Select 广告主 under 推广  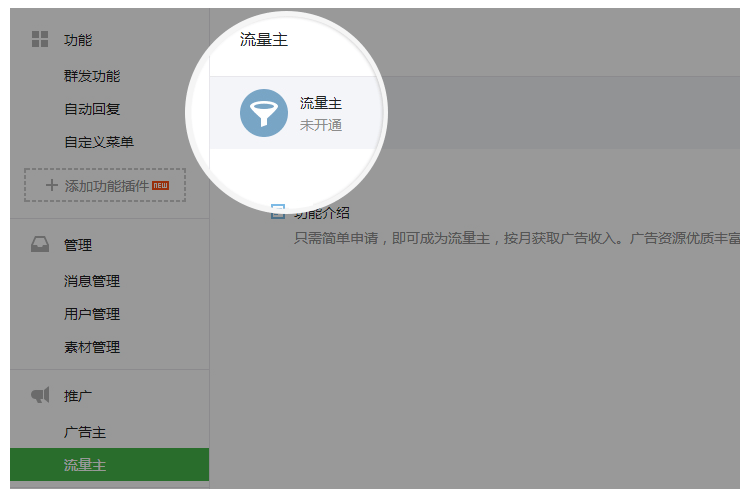(x=85, y=432)
